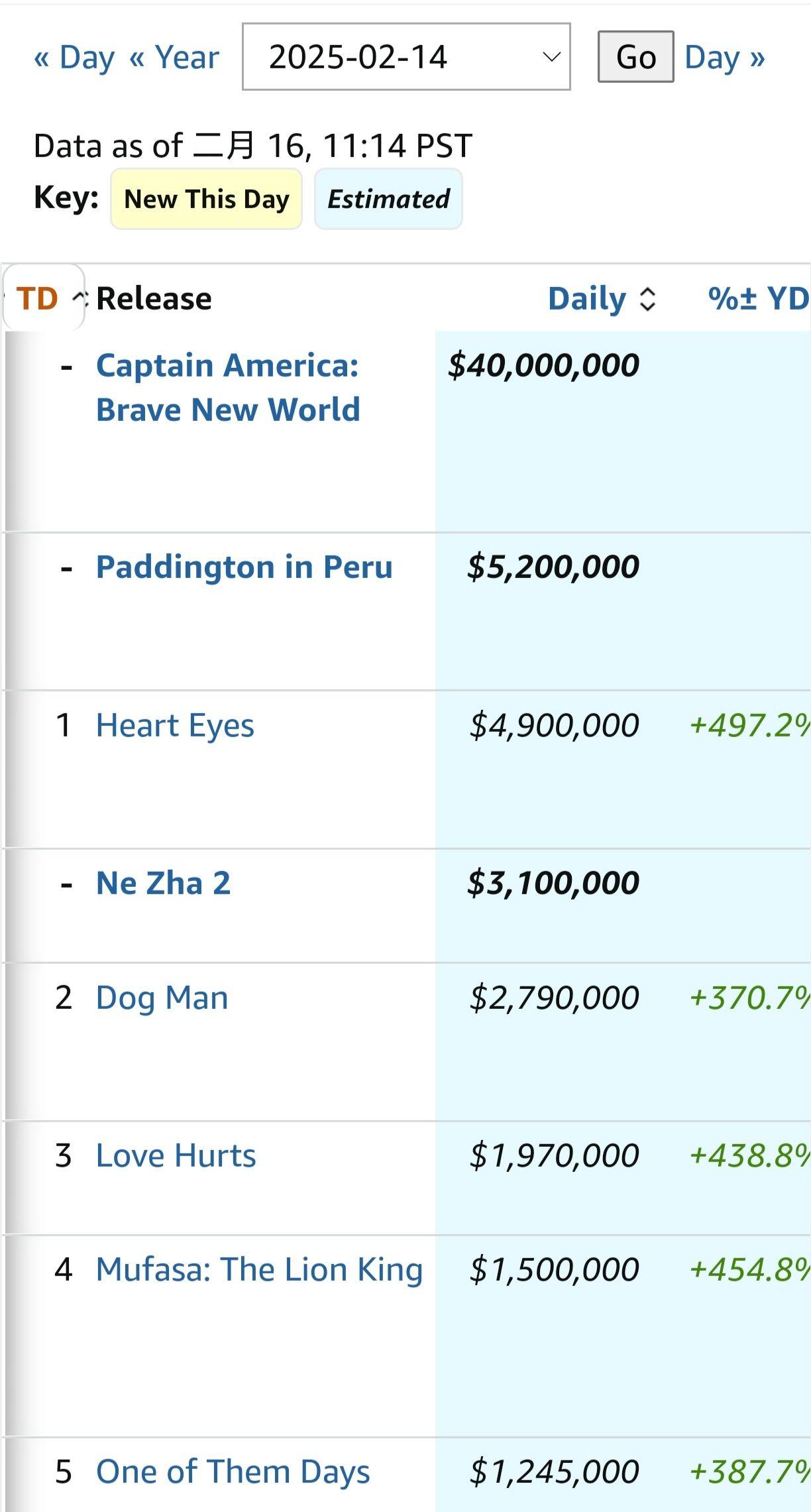Open the date dropdown showing 2025-02-14
The image size is (811, 1512).
pyautogui.click(x=406, y=57)
